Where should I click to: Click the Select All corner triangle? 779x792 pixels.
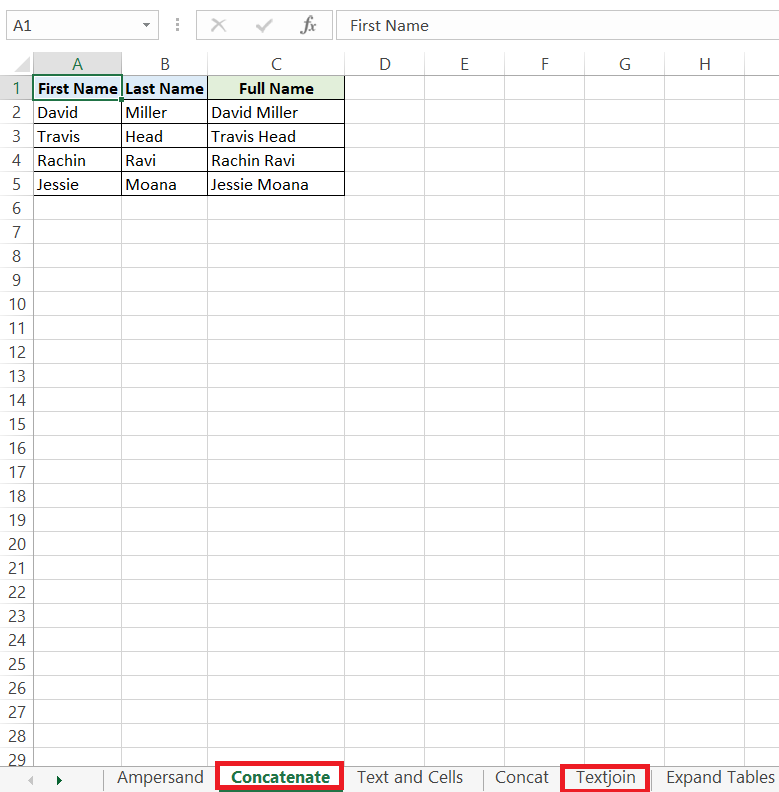pyautogui.click(x=22, y=64)
